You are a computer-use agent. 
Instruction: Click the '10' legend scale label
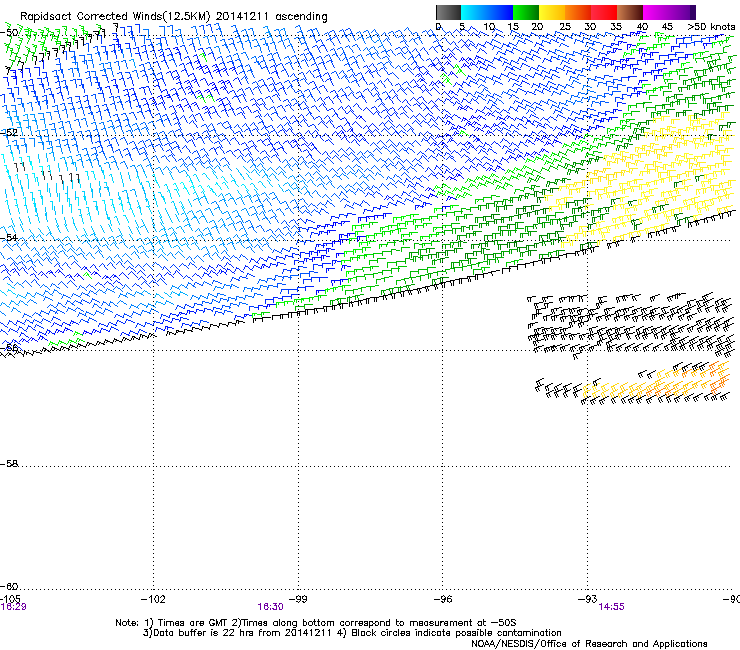tap(489, 26)
